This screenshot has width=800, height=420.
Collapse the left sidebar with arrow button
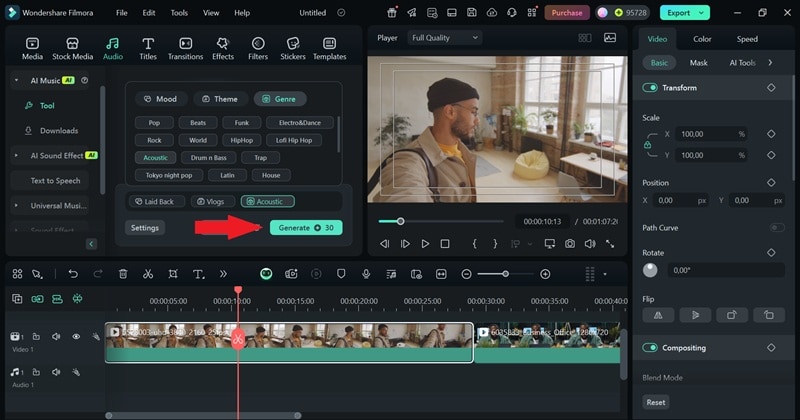91,244
